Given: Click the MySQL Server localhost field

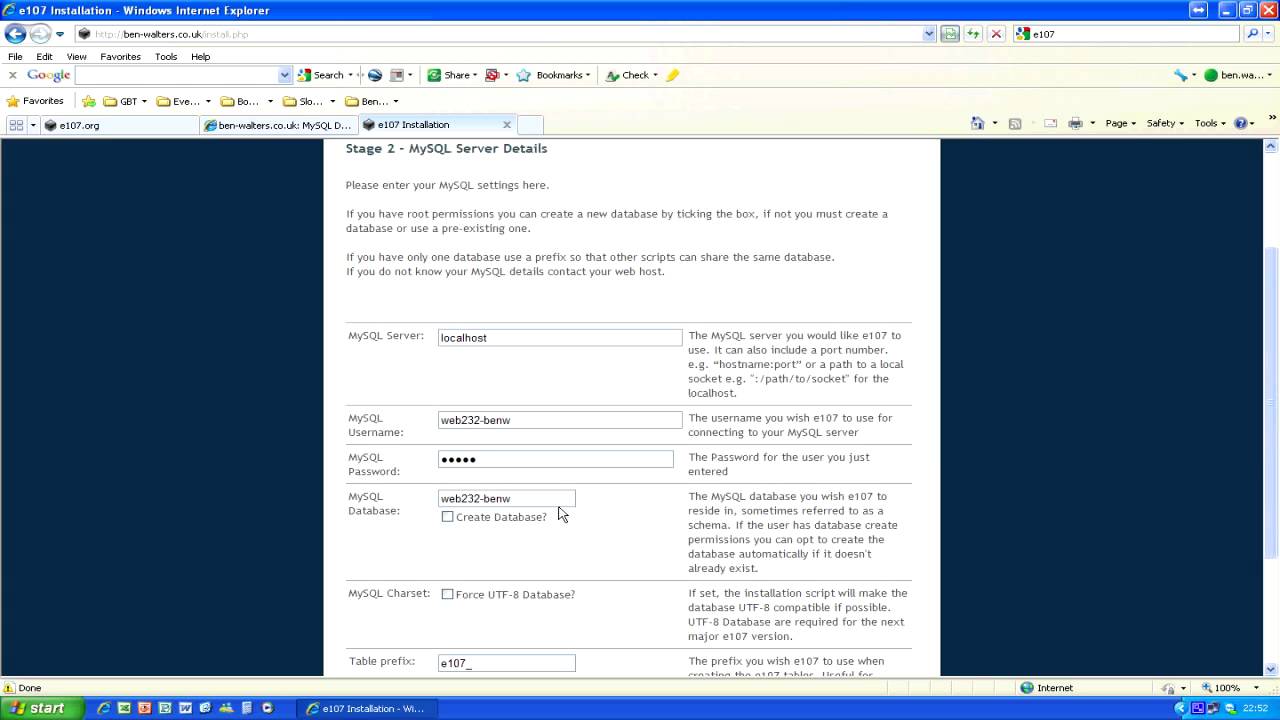Looking at the screenshot, I should [x=560, y=338].
